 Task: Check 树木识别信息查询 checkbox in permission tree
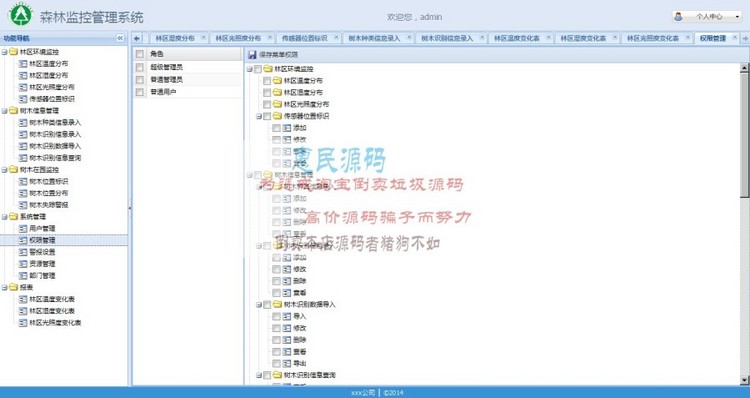(x=267, y=376)
